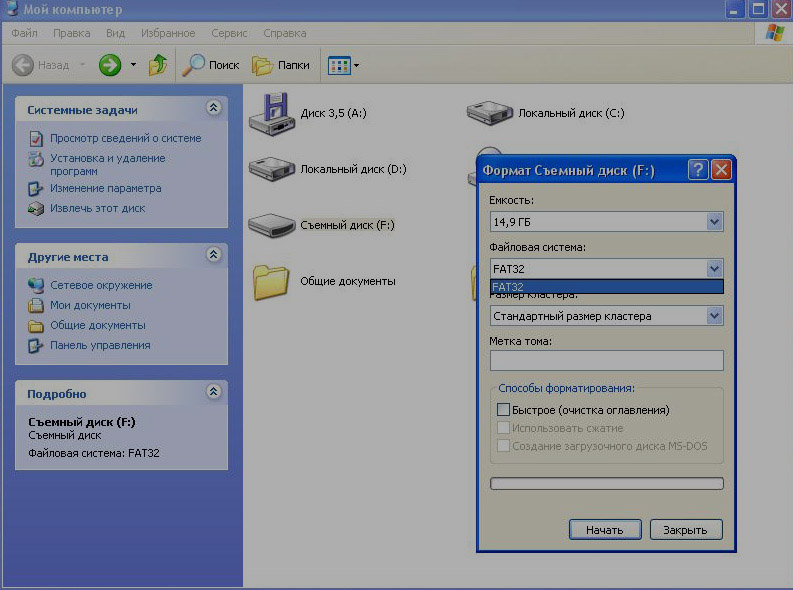
Task: Open the Вид menu
Action: (x=116, y=33)
